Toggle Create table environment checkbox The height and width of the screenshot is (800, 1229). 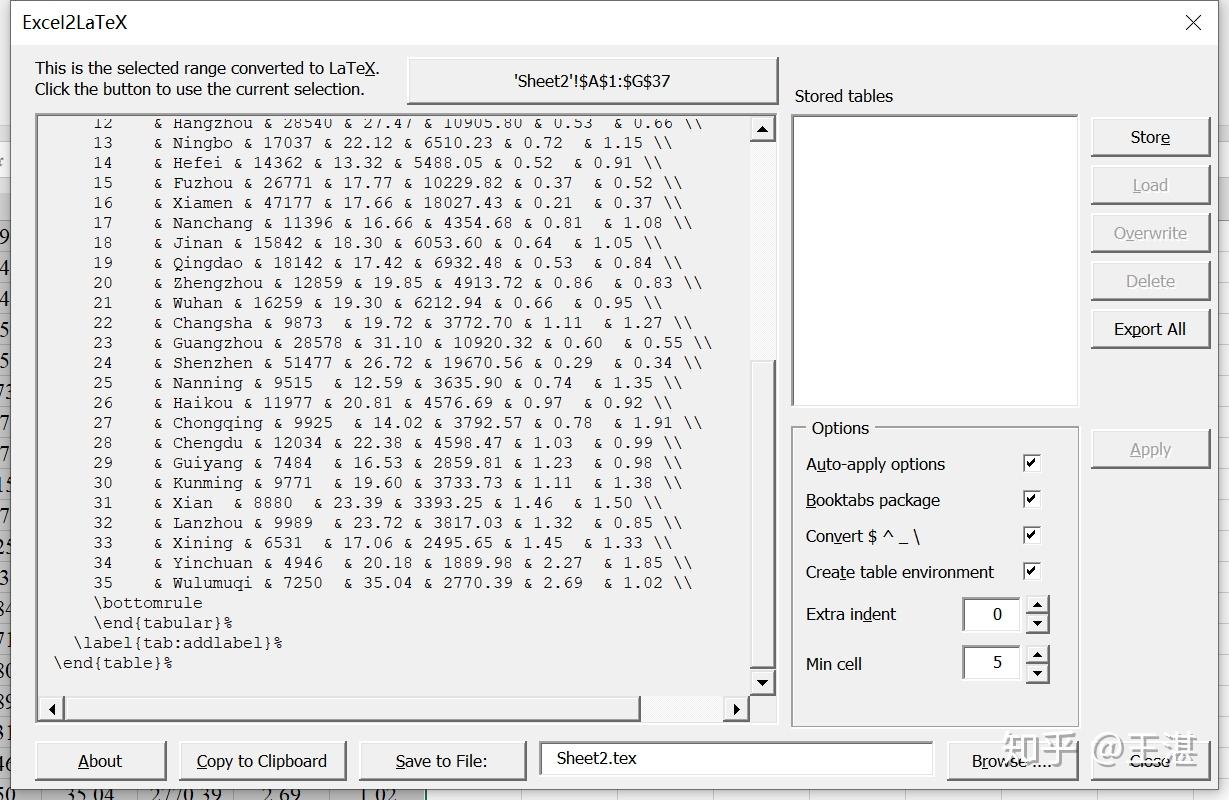[x=1032, y=571]
